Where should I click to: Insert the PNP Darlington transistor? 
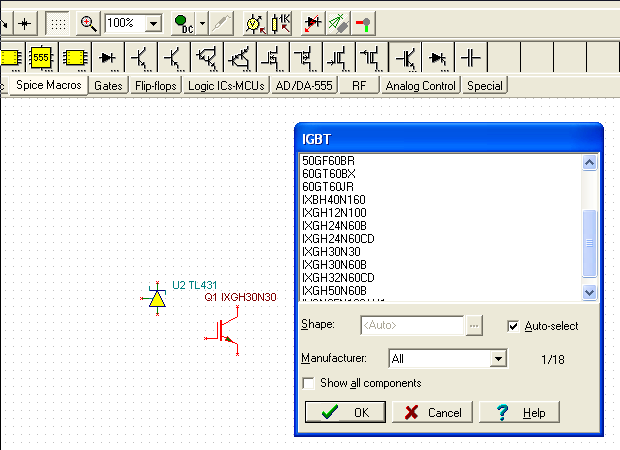240,58
